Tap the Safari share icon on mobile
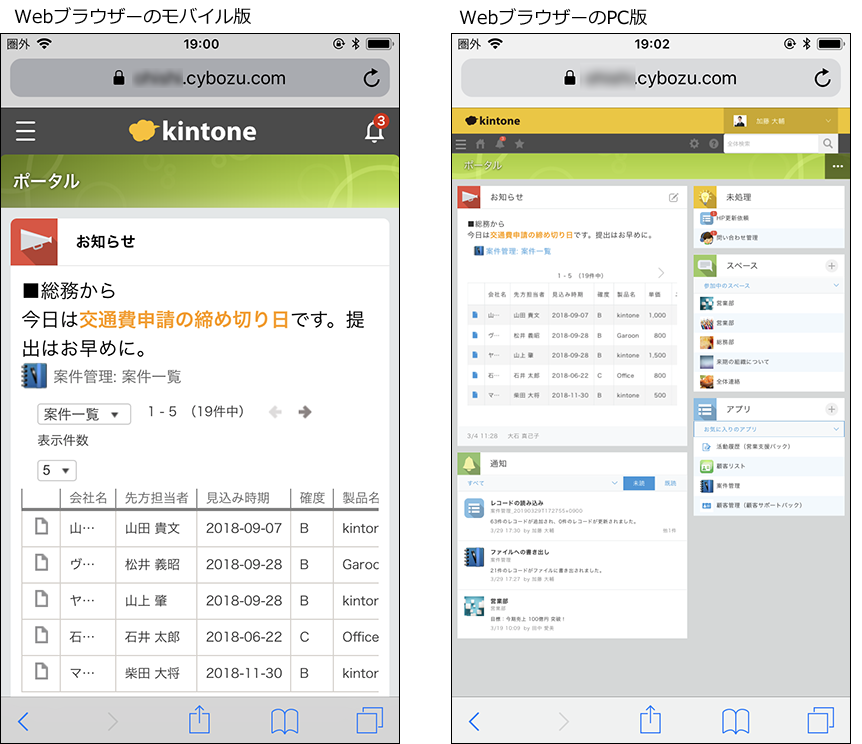 pyautogui.click(x=198, y=719)
